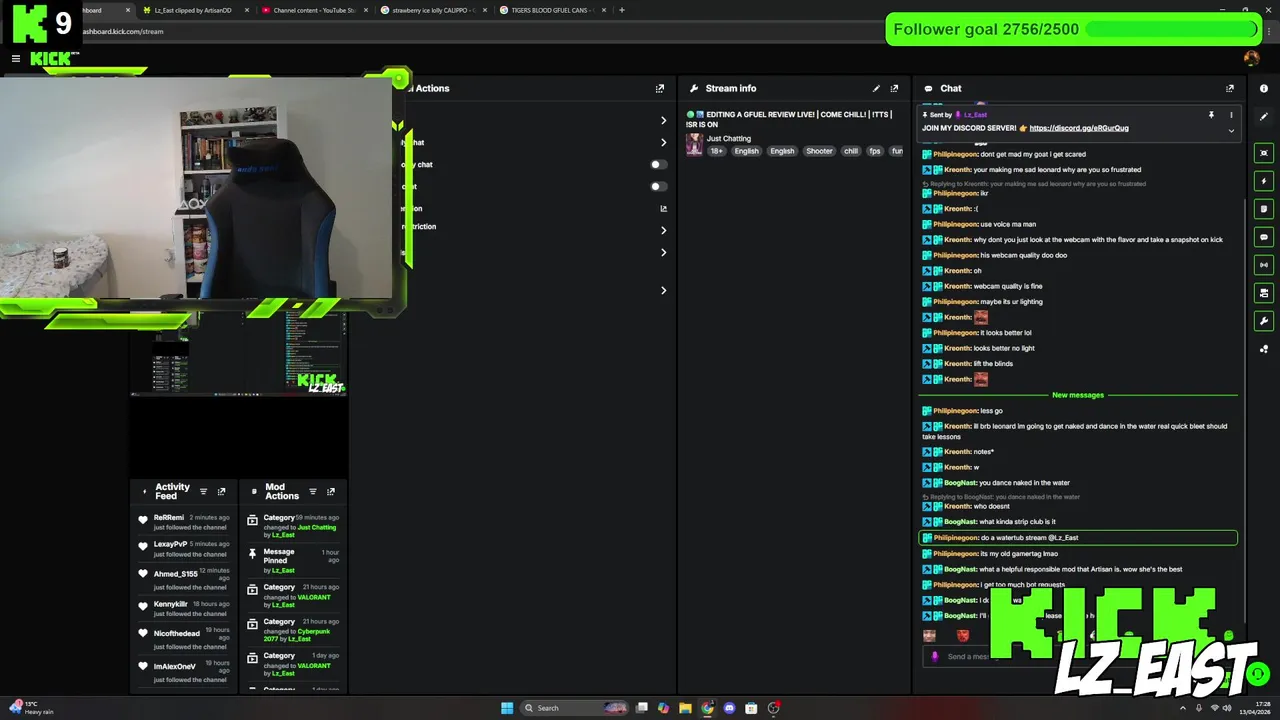Open the profile avatar in the top right
Viewport: 1280px width, 720px height.
pyautogui.click(x=1251, y=58)
